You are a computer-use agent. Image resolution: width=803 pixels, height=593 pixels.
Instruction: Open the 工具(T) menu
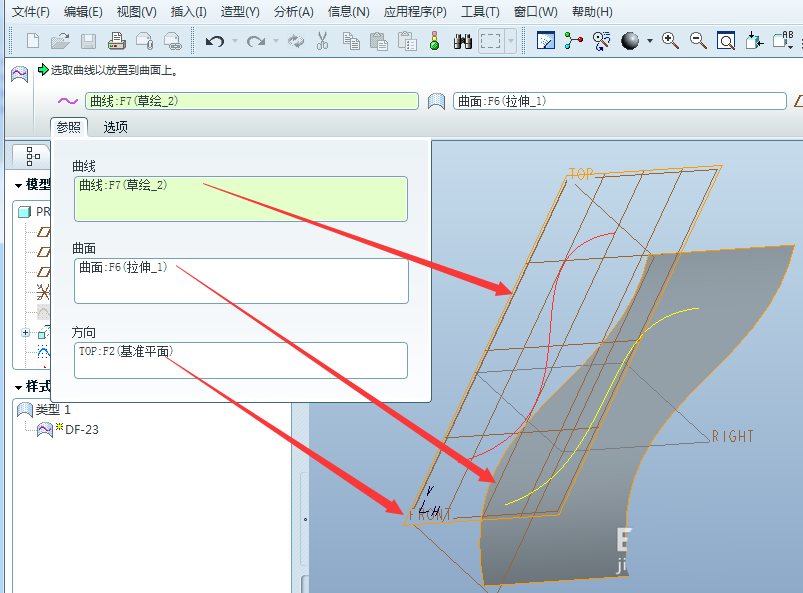[x=480, y=12]
